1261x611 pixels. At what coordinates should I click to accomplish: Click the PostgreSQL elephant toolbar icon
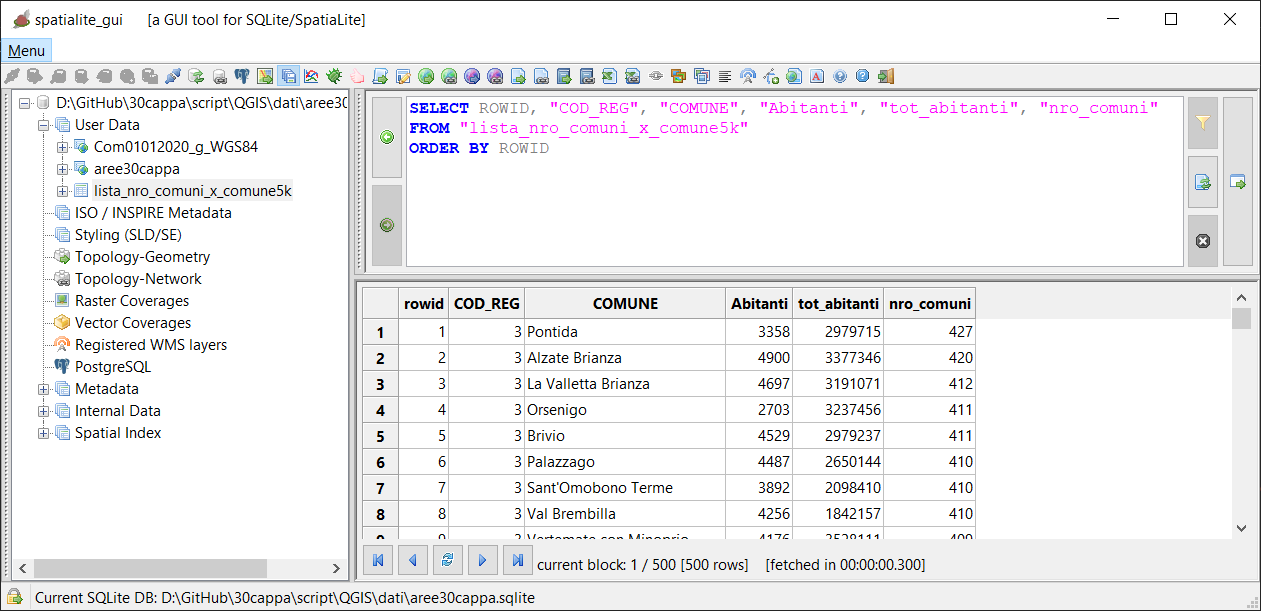coord(242,75)
